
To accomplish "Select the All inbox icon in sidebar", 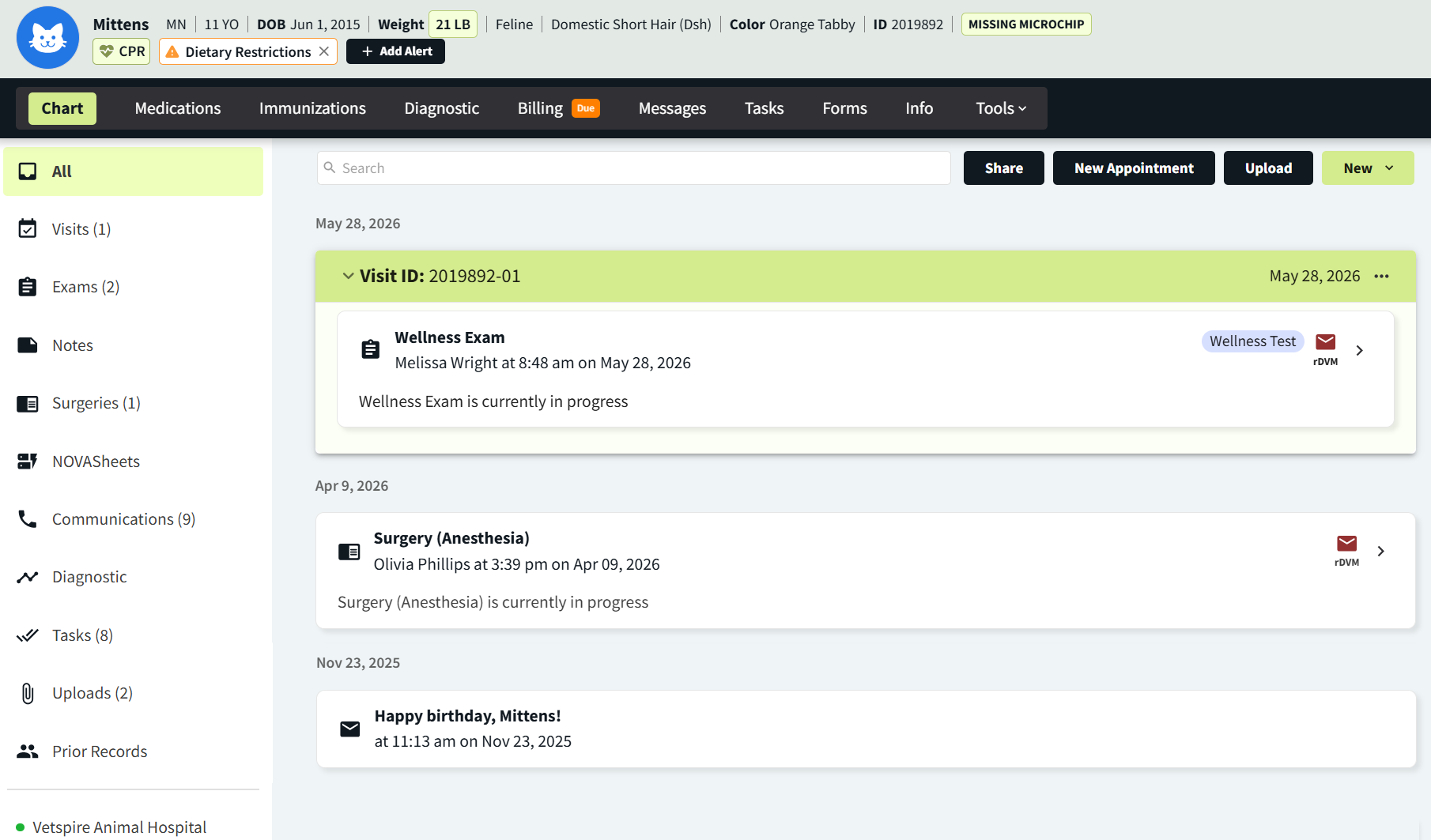I will pyautogui.click(x=28, y=171).
